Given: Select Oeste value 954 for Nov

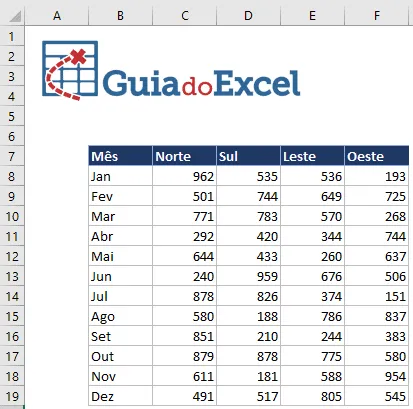Looking at the screenshot, I should click(x=377, y=376).
